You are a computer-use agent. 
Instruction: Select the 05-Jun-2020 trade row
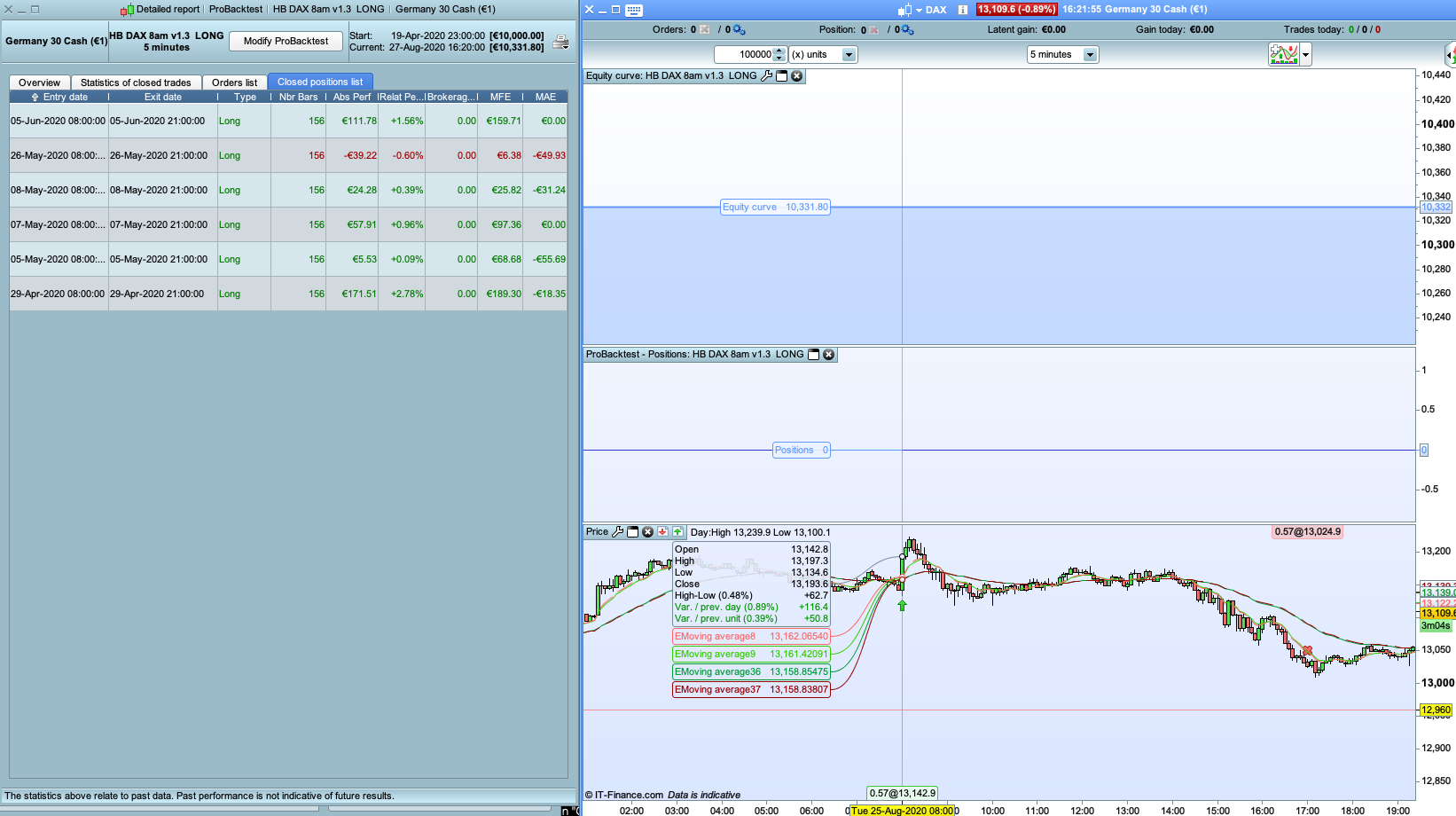pos(288,121)
